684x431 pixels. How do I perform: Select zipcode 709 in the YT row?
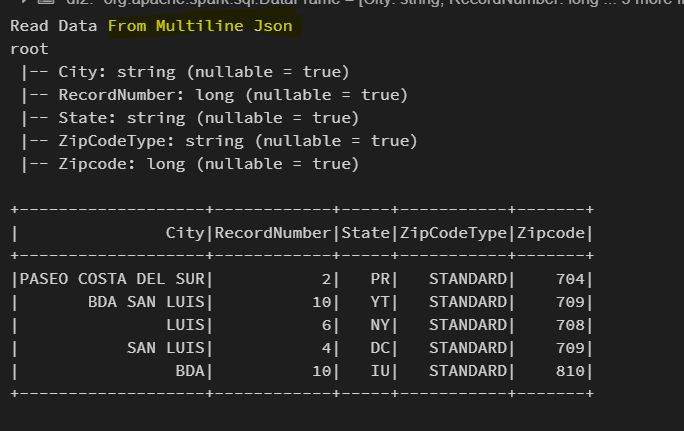(x=570, y=302)
